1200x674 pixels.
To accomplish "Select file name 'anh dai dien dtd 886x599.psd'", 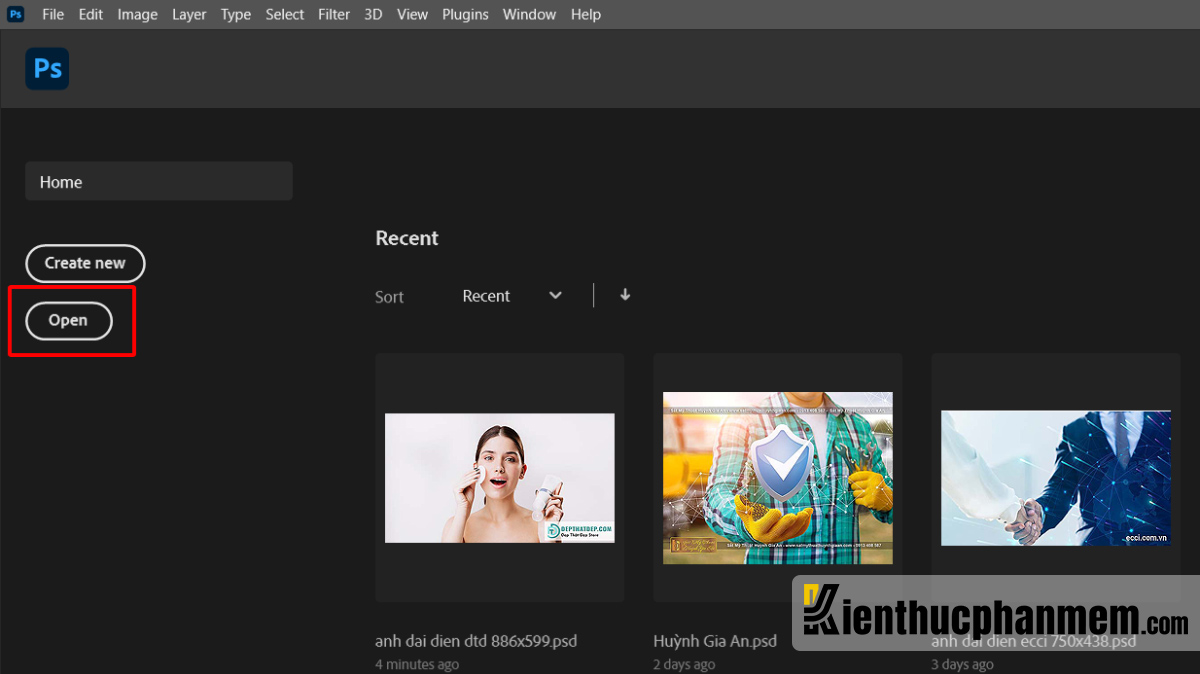I will [476, 641].
